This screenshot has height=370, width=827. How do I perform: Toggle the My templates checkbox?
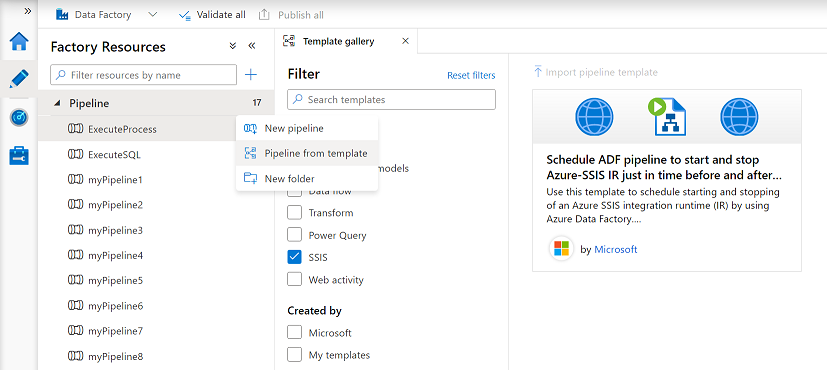click(x=294, y=355)
